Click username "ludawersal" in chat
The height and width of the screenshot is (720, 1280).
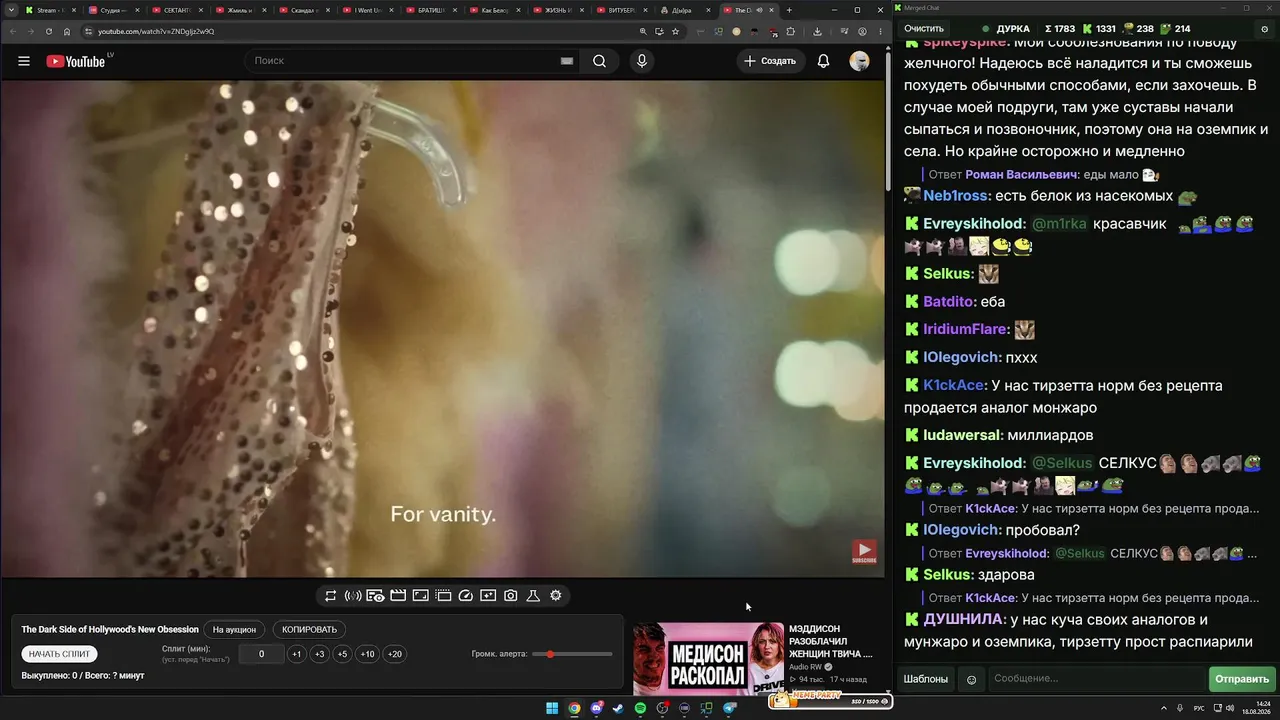[961, 436]
